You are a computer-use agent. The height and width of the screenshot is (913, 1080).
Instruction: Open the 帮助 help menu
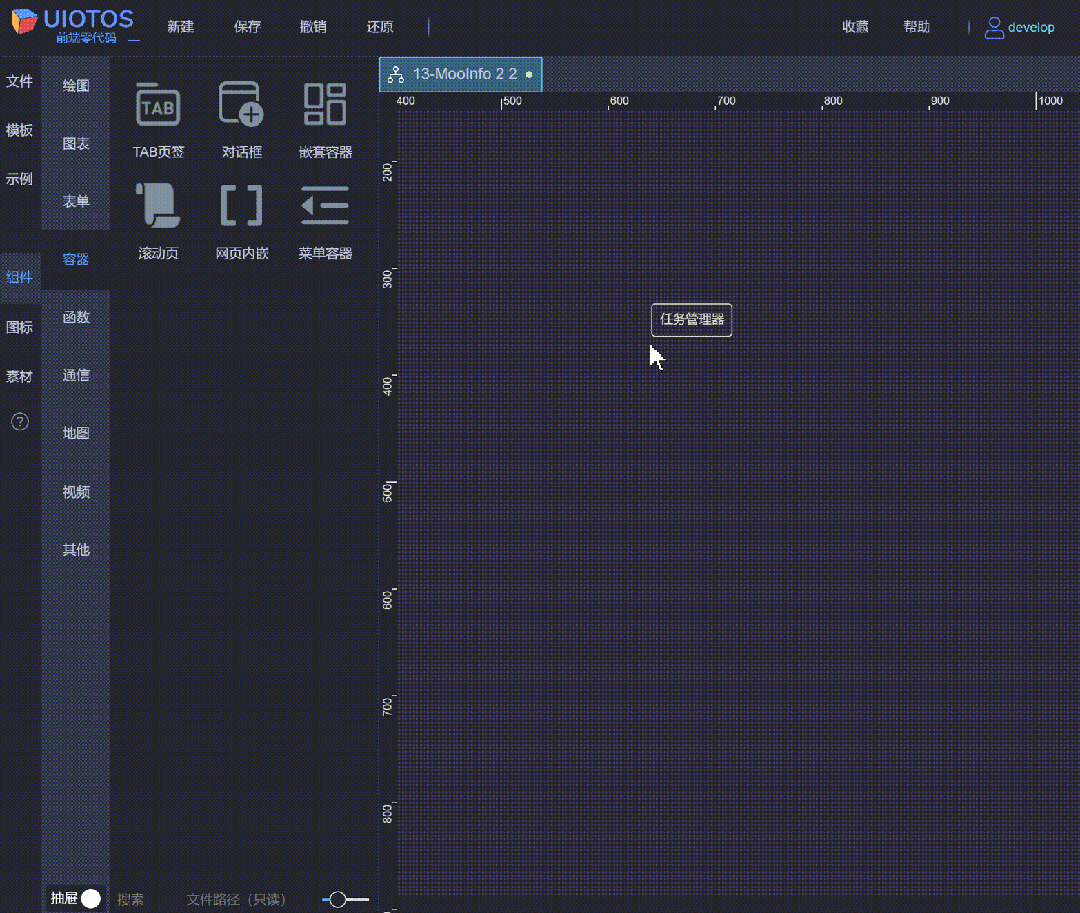917,27
